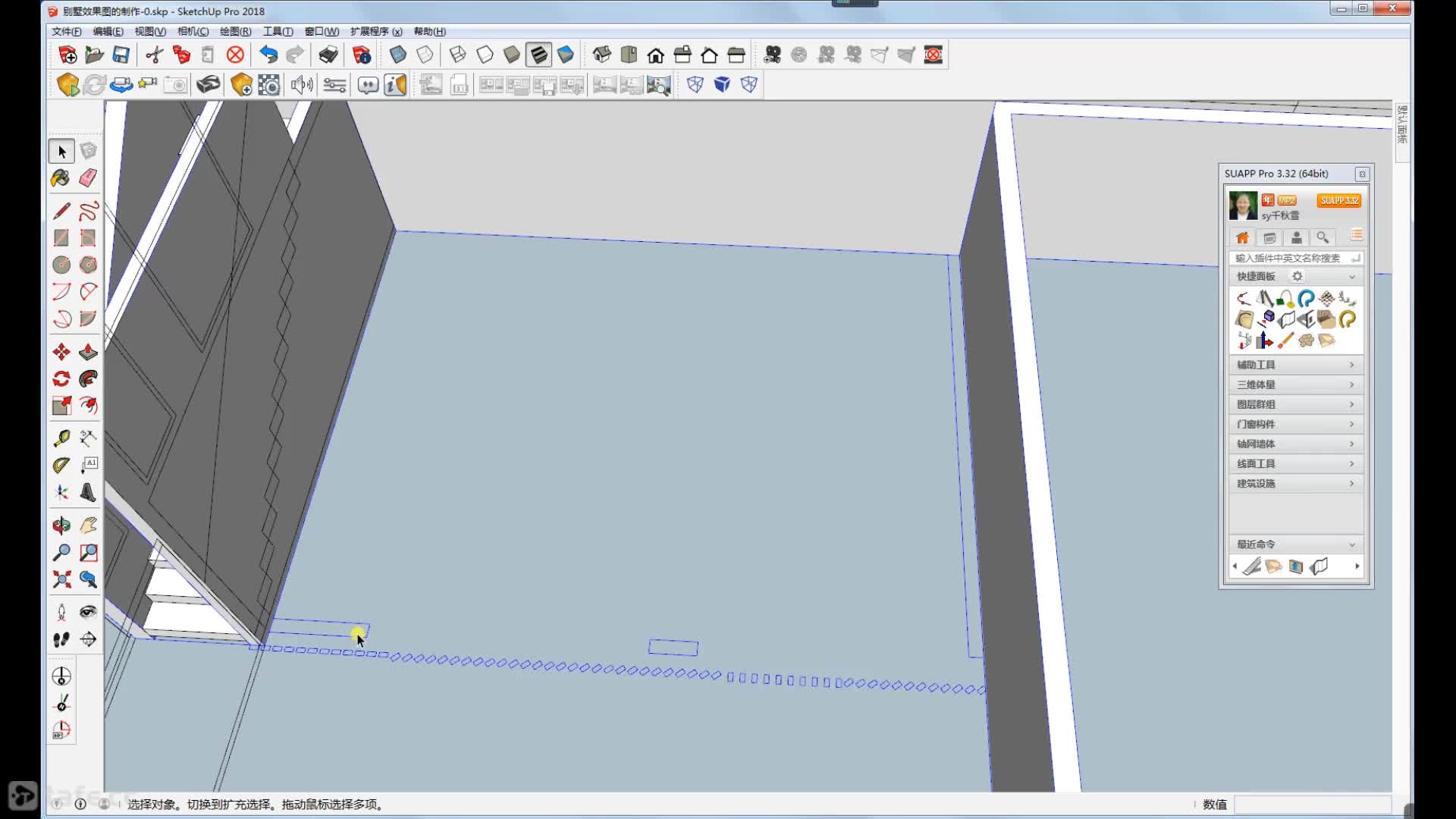Image resolution: width=1456 pixels, height=819 pixels.
Task: Switch to Front house view
Action: [656, 55]
